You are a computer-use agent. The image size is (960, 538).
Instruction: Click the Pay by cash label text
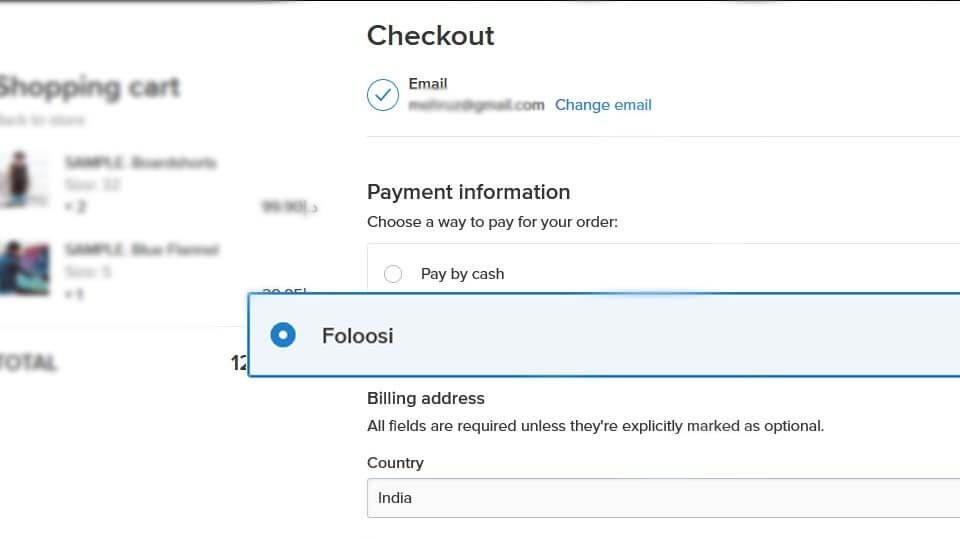tap(462, 274)
